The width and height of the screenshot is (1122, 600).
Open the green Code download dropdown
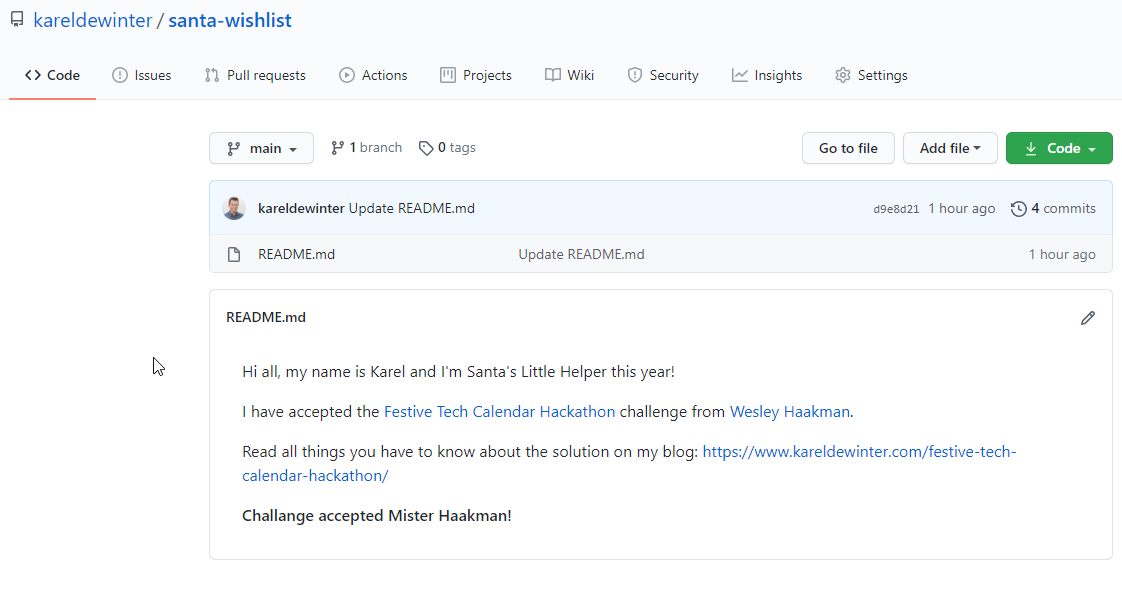click(x=1059, y=148)
